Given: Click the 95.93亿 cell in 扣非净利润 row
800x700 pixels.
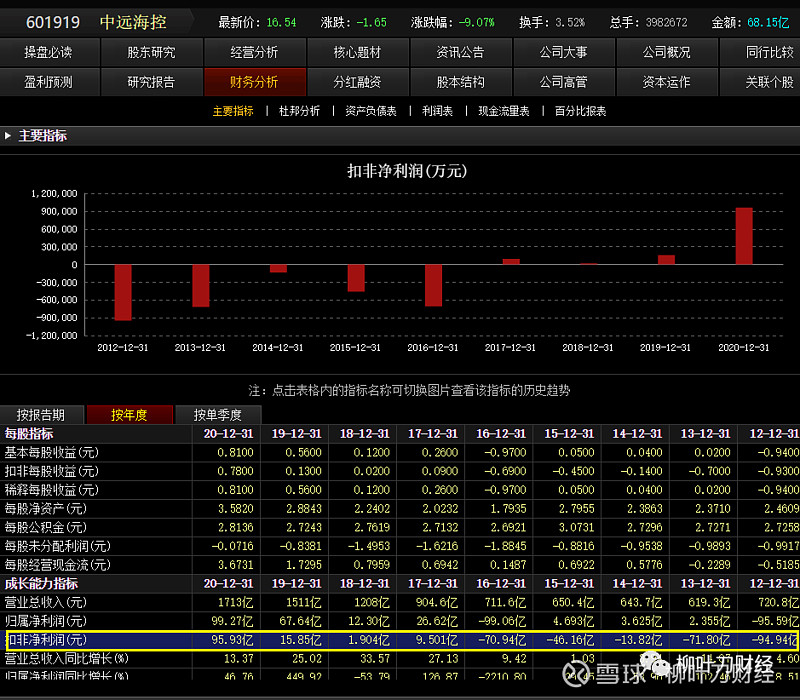Looking at the screenshot, I should click(233, 640).
